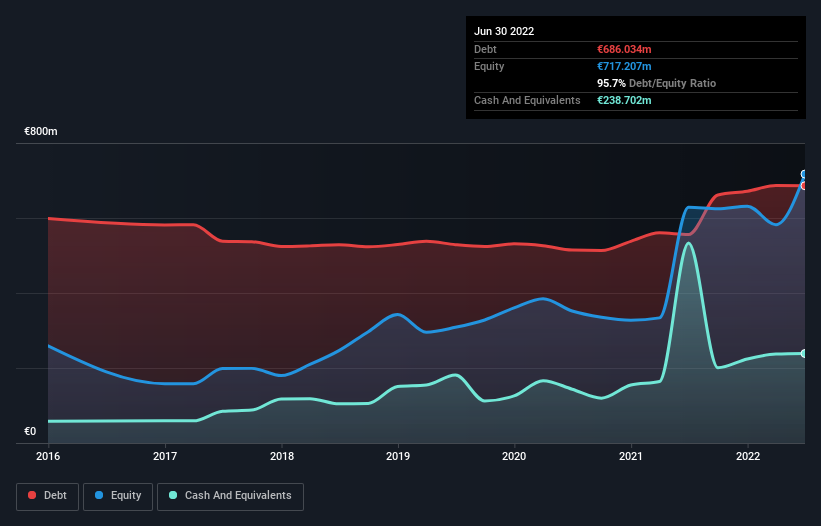Click the Debt value €686.034m
This screenshot has width=821, height=526.
(x=624, y=49)
